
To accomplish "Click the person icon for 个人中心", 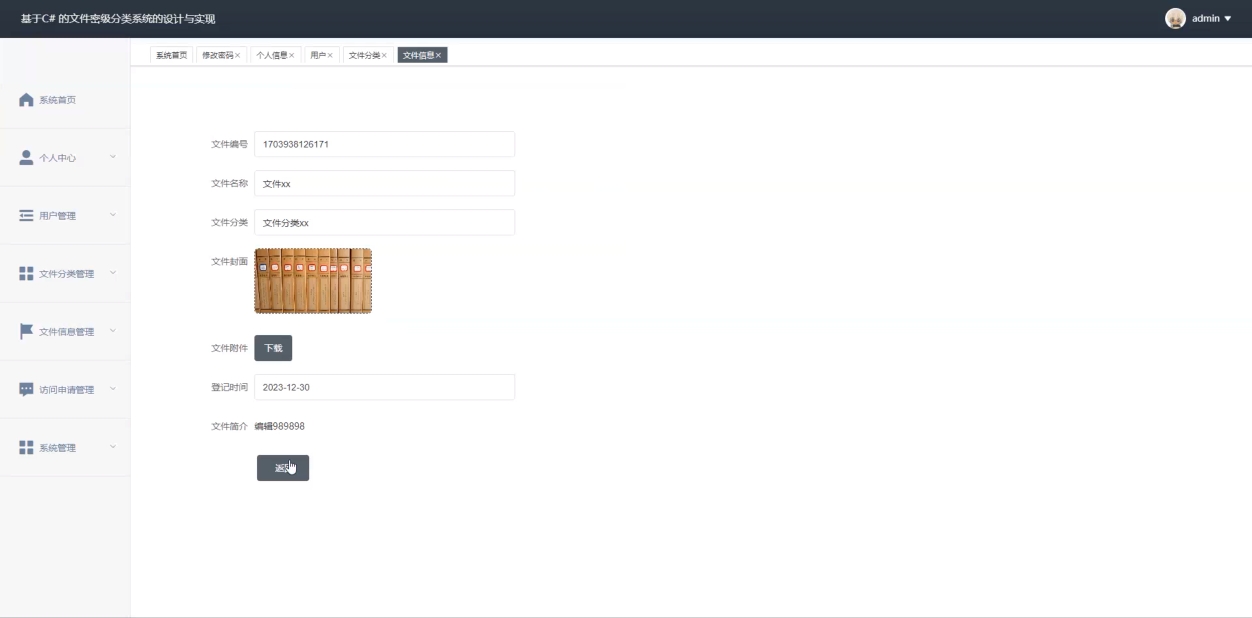I will (27, 158).
